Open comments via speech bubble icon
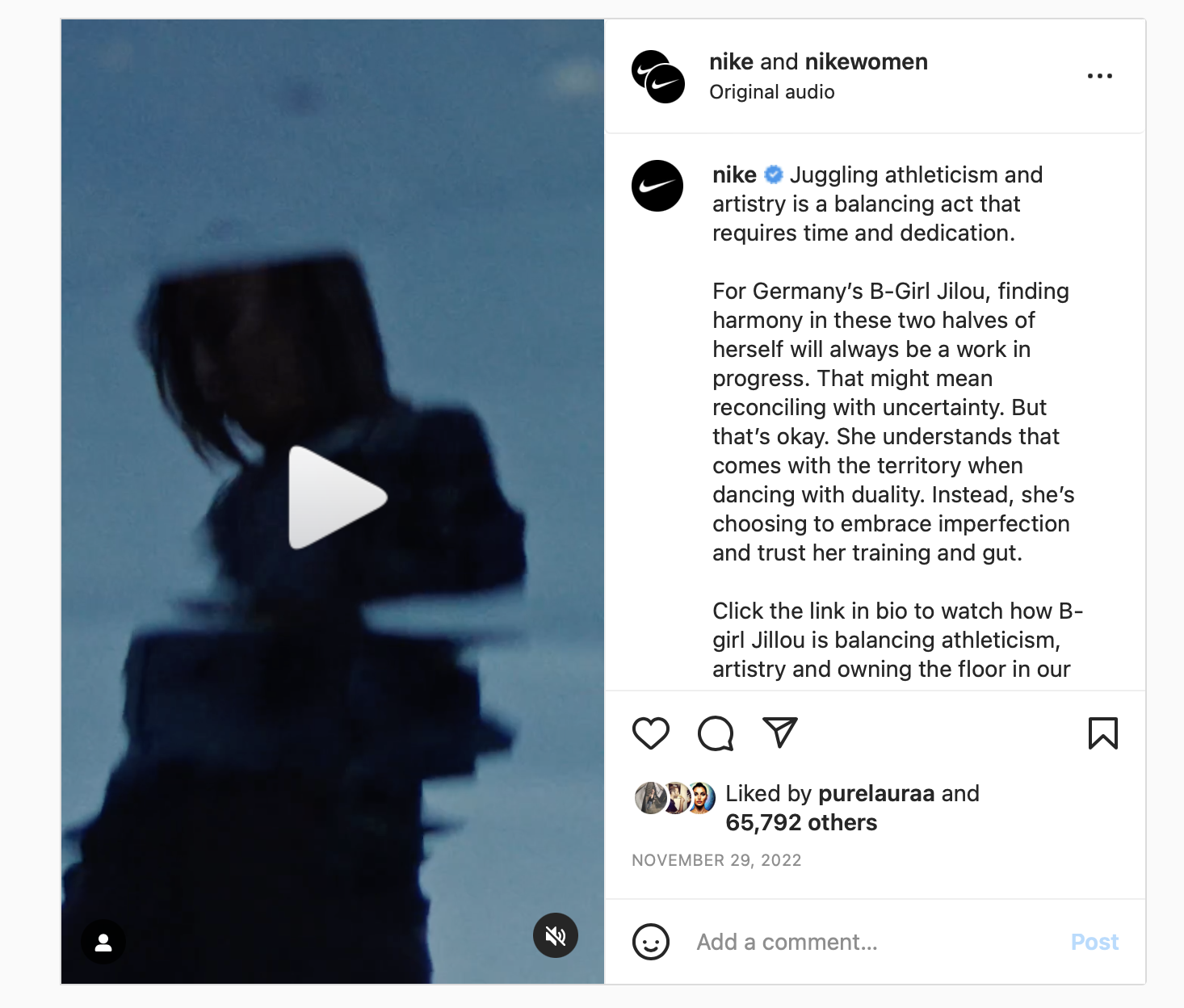1184x1008 pixels. [716, 733]
